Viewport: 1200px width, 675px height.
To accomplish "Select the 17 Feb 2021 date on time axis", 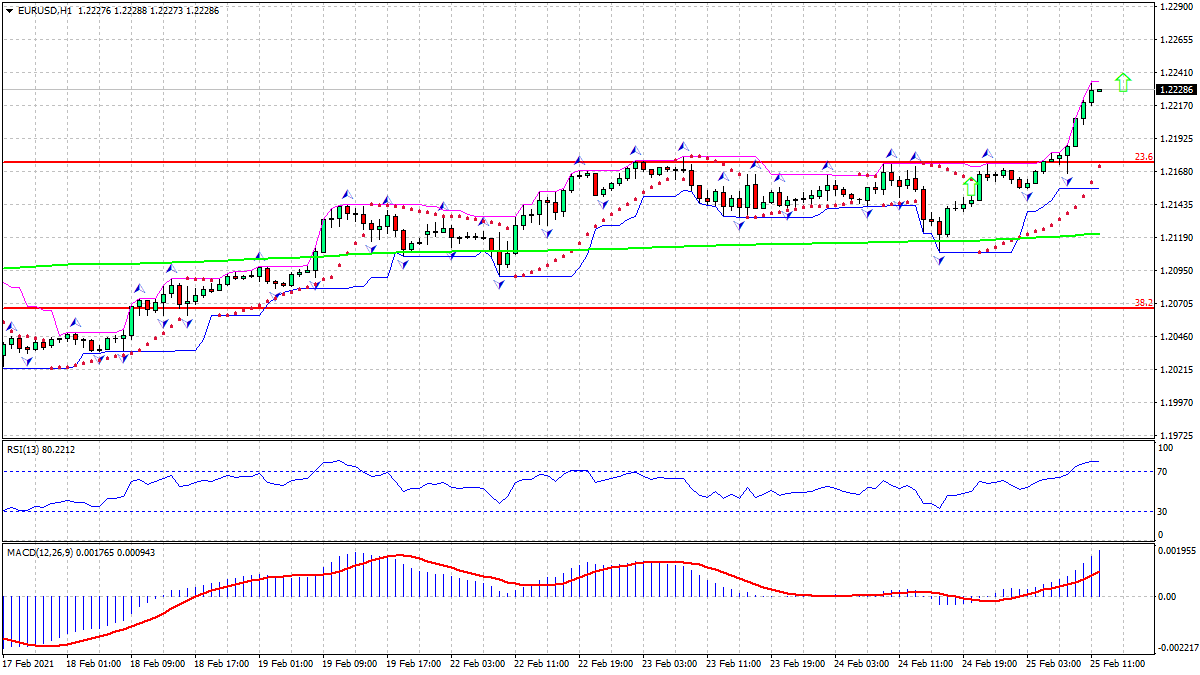I will point(27,663).
